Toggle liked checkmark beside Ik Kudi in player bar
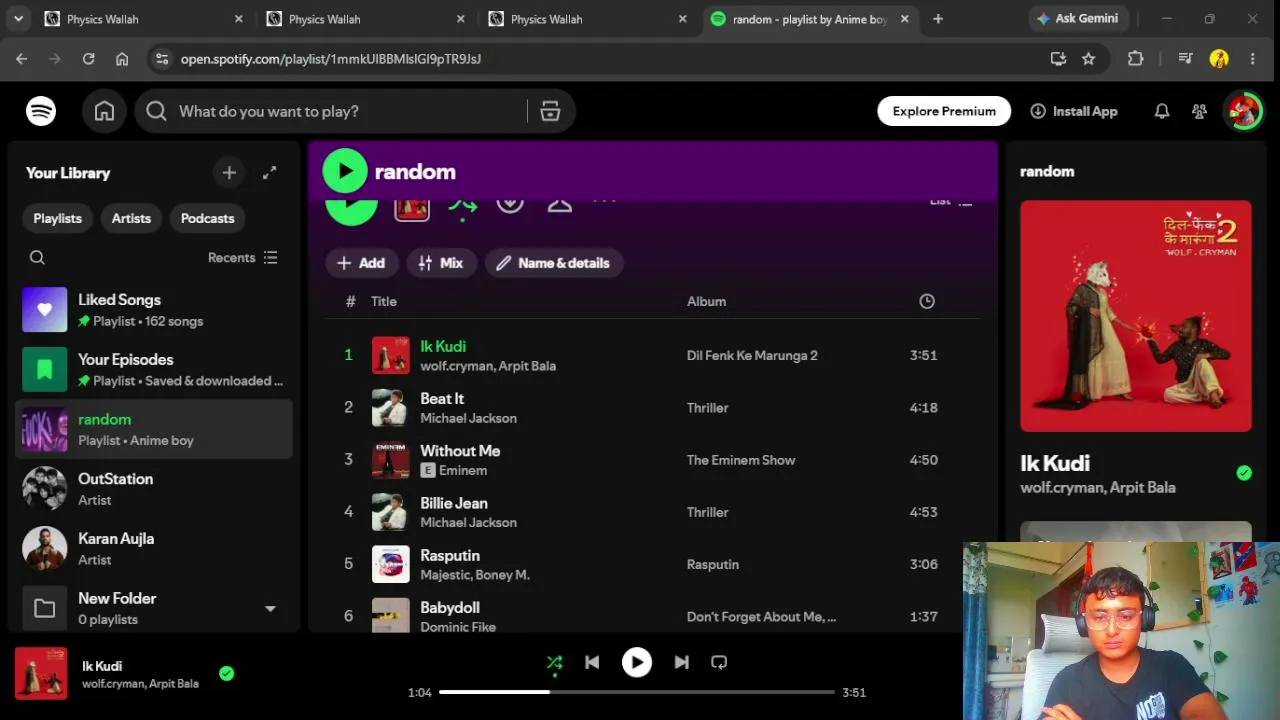This screenshot has width=1280, height=720. 227,673
